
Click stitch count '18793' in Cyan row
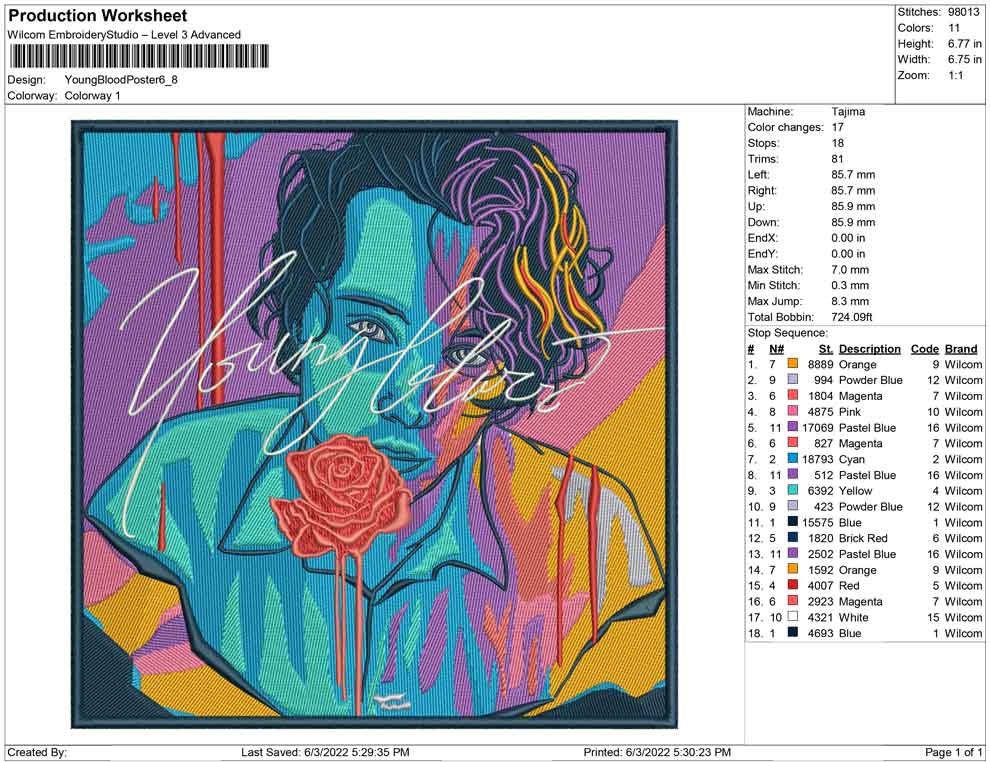coord(818,459)
